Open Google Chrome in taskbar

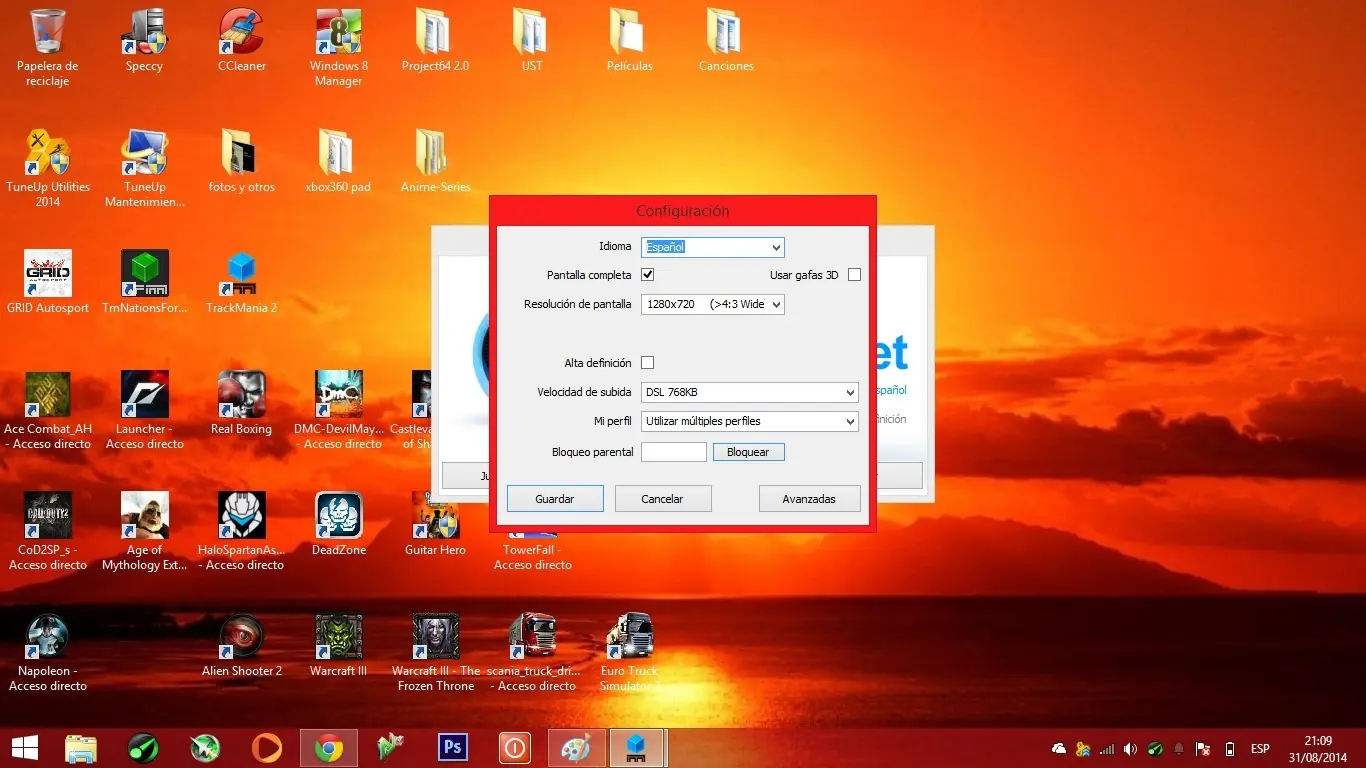coord(329,748)
